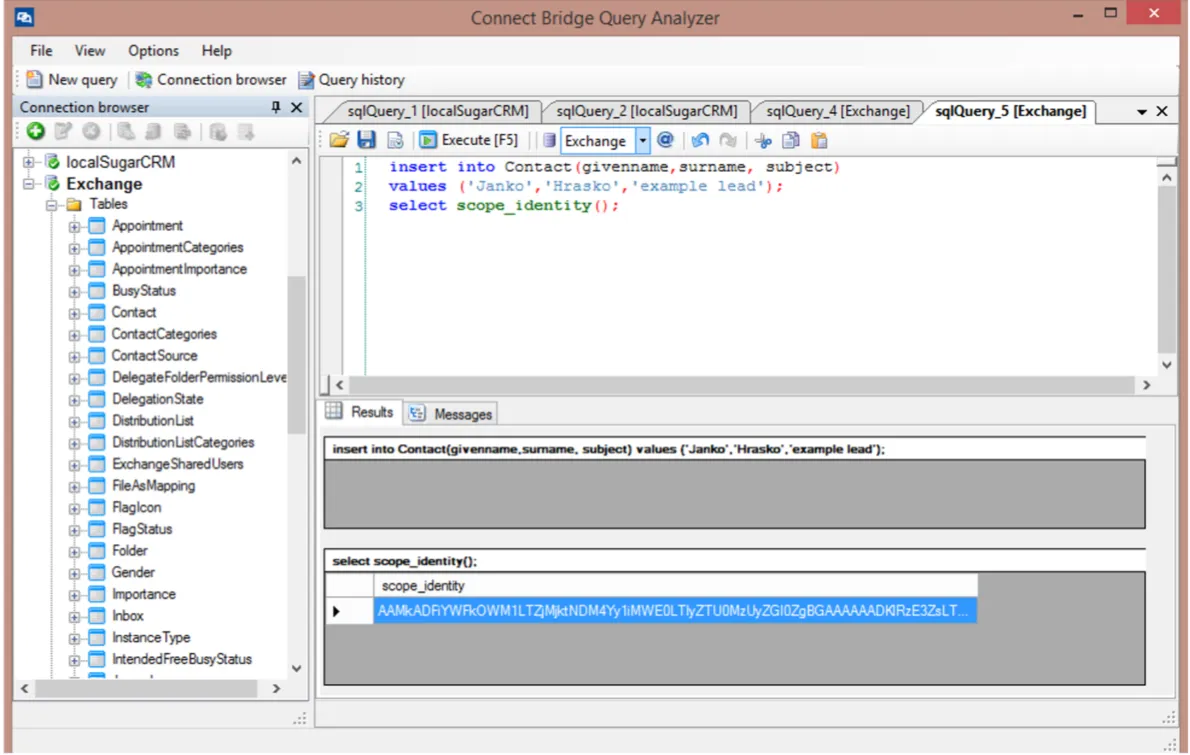The height and width of the screenshot is (755, 1190).
Task: Open query file with folder icon
Action: 339,140
